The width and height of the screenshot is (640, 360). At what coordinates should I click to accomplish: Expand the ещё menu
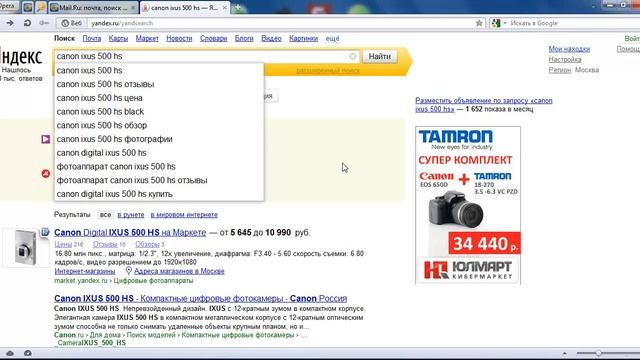[332, 38]
